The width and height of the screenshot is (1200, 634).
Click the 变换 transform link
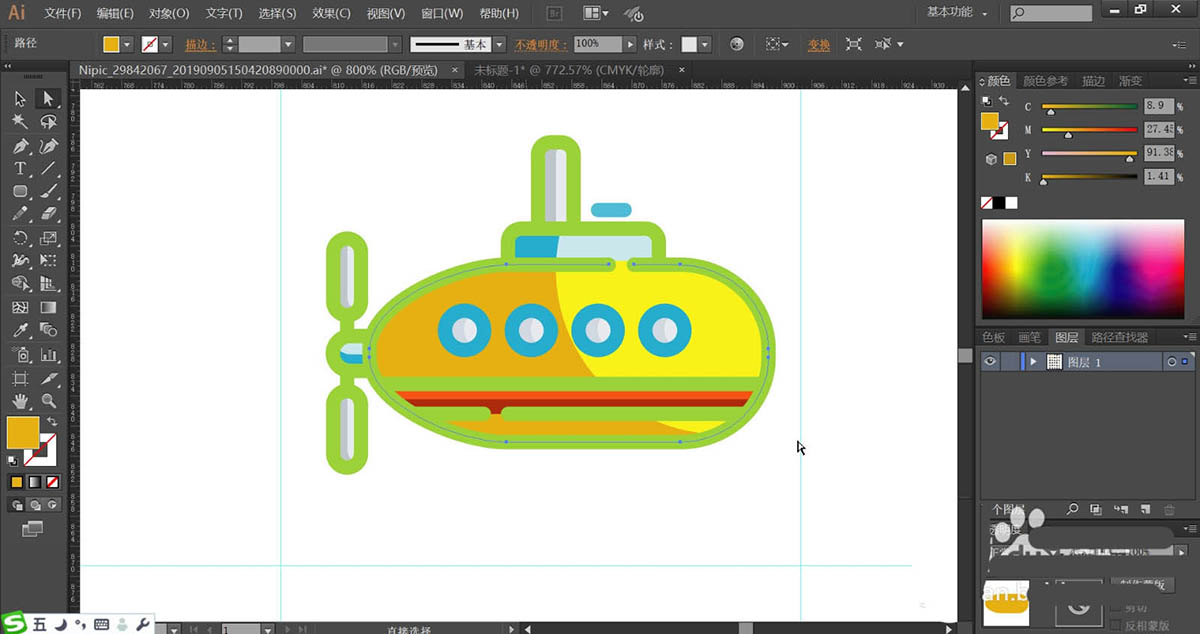[819, 45]
